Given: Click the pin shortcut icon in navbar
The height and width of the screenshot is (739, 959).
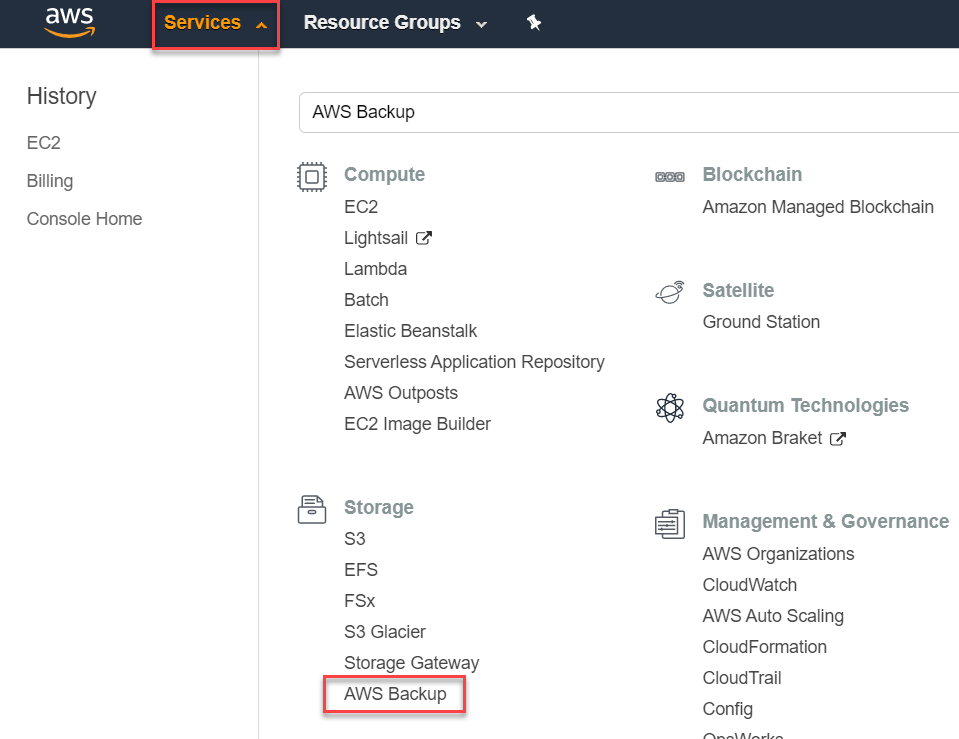Looking at the screenshot, I should tap(534, 23).
